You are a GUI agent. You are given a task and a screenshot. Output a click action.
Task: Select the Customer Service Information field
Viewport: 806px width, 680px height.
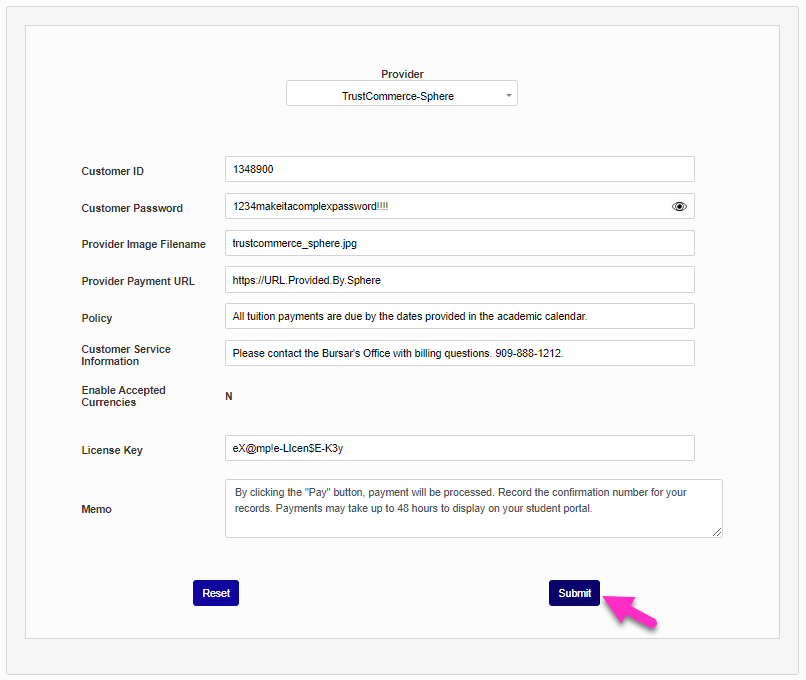click(x=460, y=353)
